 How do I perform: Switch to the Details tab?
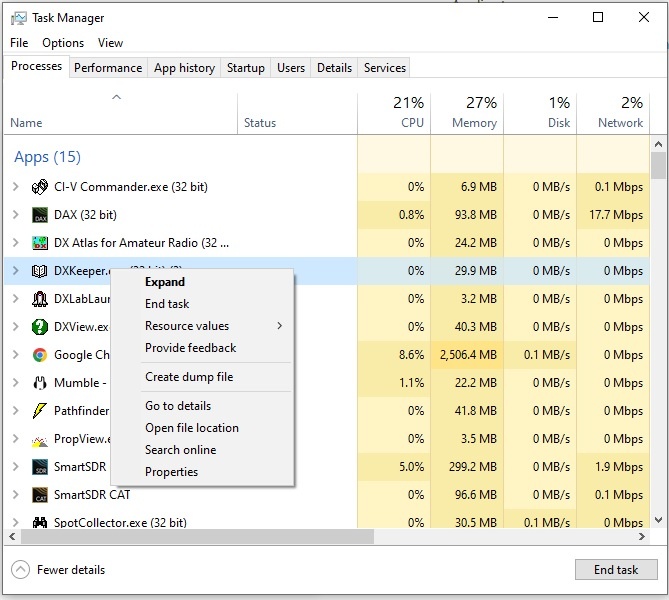(334, 68)
